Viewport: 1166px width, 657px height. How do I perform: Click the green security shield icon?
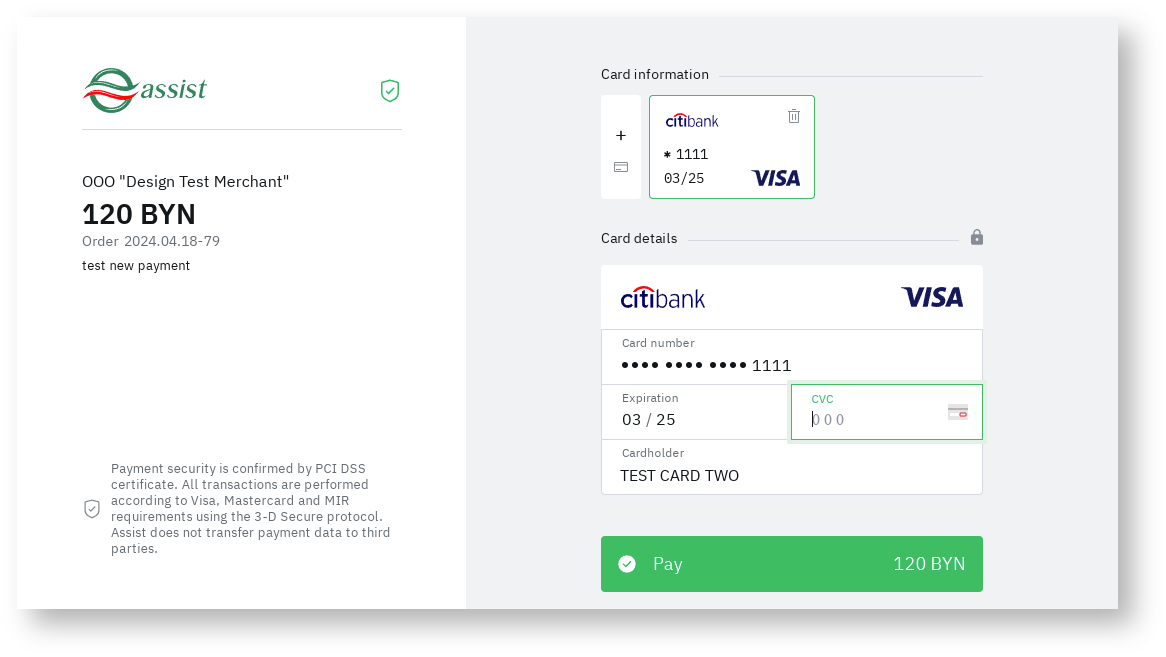[x=390, y=91]
